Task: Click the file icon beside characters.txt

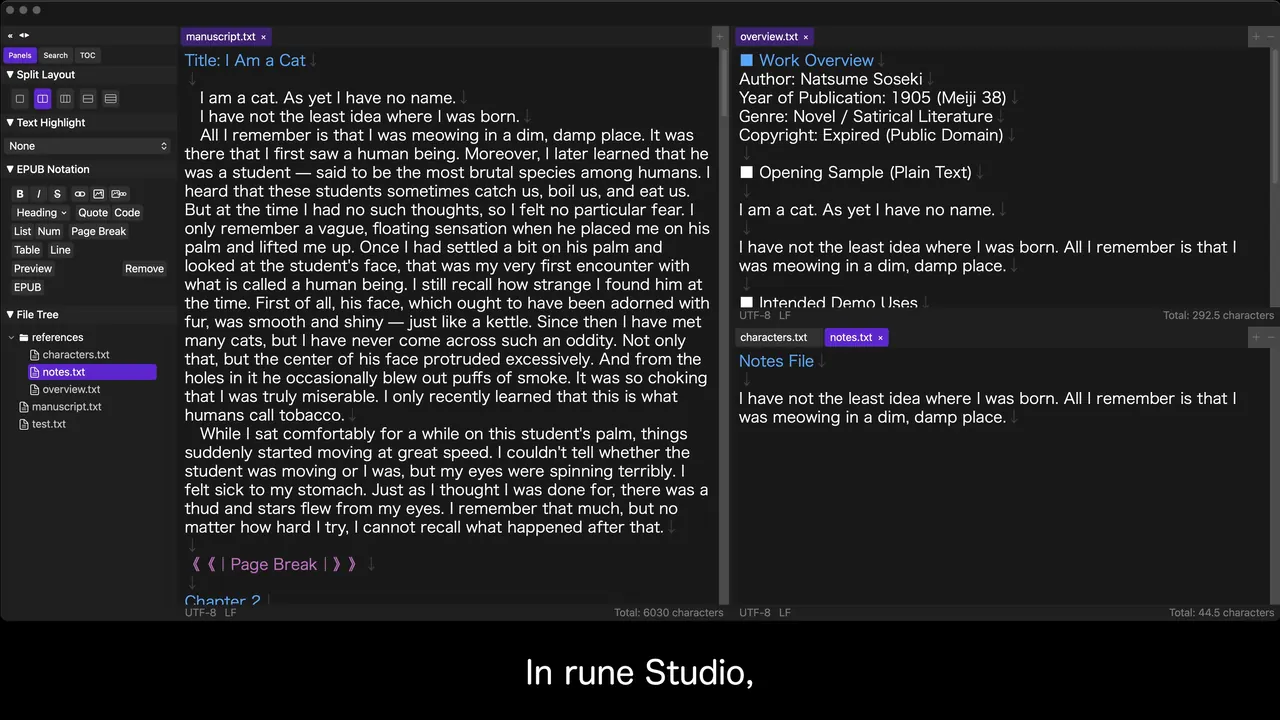Action: [x=35, y=355]
